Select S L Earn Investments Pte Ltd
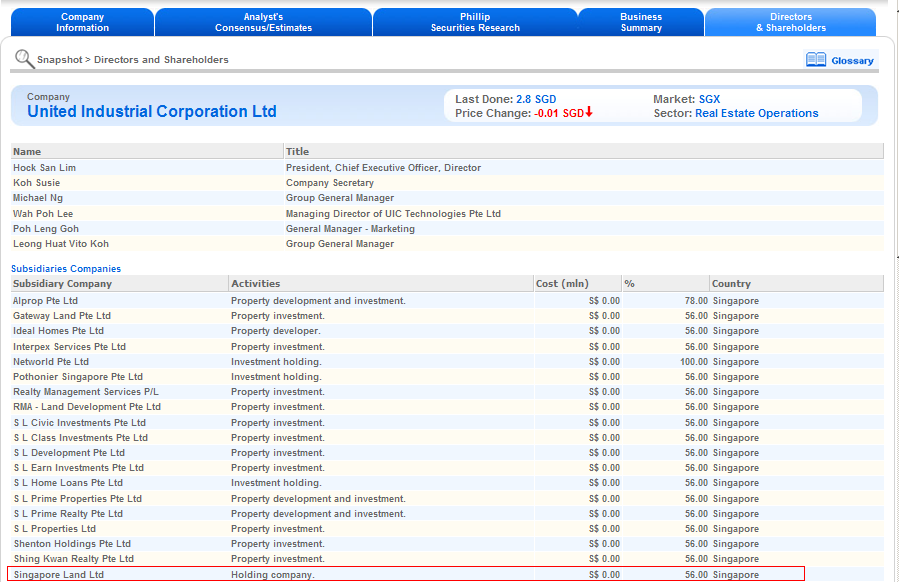Viewport: 899px width, 582px height. (79, 468)
